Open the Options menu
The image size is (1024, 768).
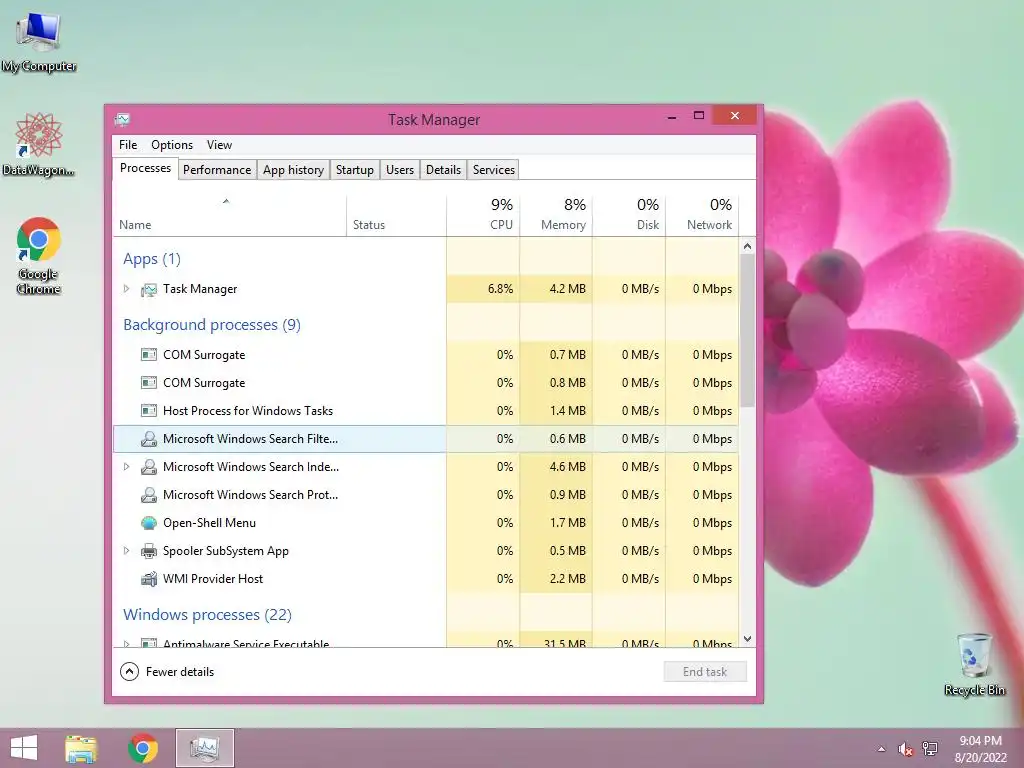pos(172,145)
